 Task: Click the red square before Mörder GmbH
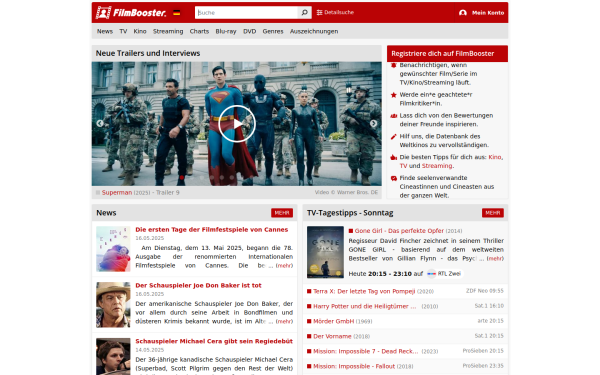point(309,321)
